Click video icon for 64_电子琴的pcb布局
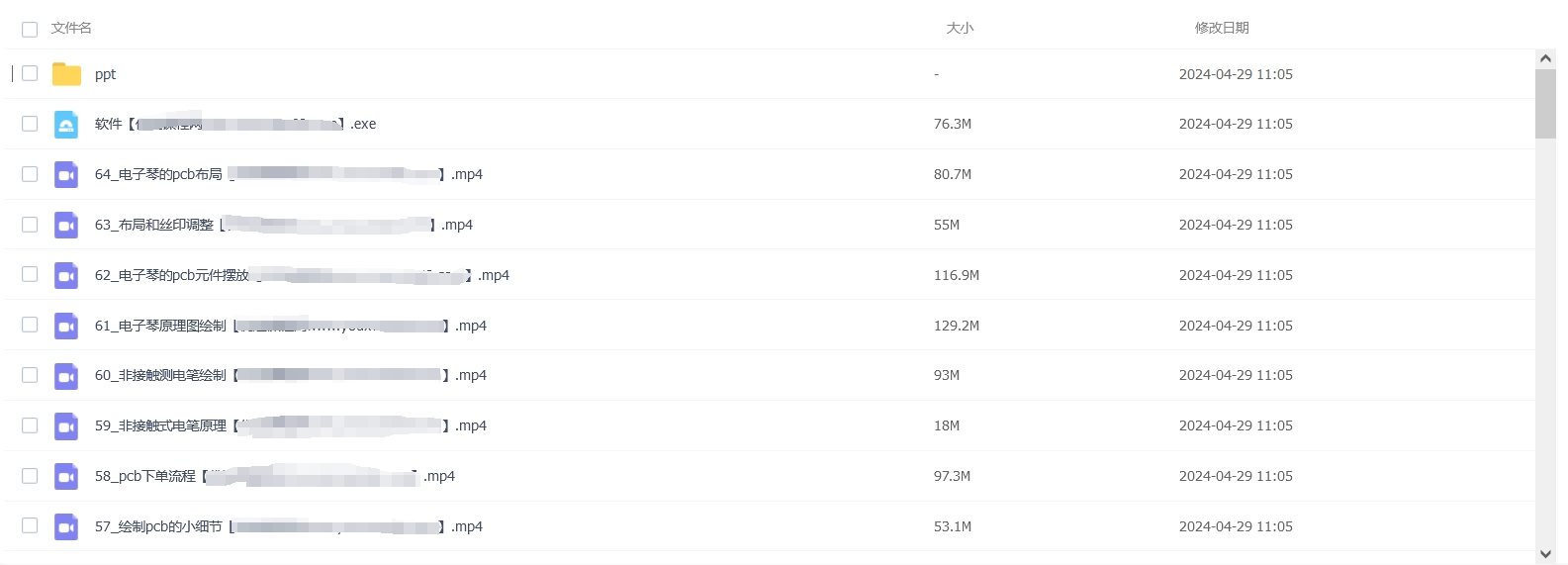Screen dimensions: 1568x565 [66, 174]
